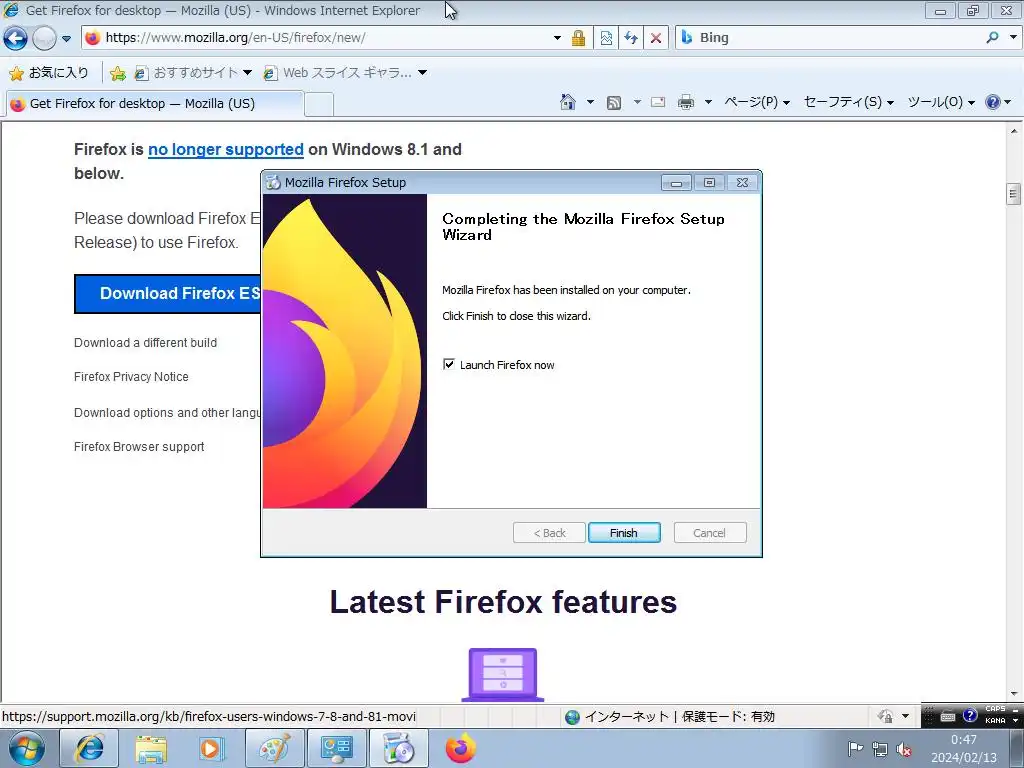Open the セーフティ(S) menu
Screen dimensions: 1024x768
[x=848, y=102]
